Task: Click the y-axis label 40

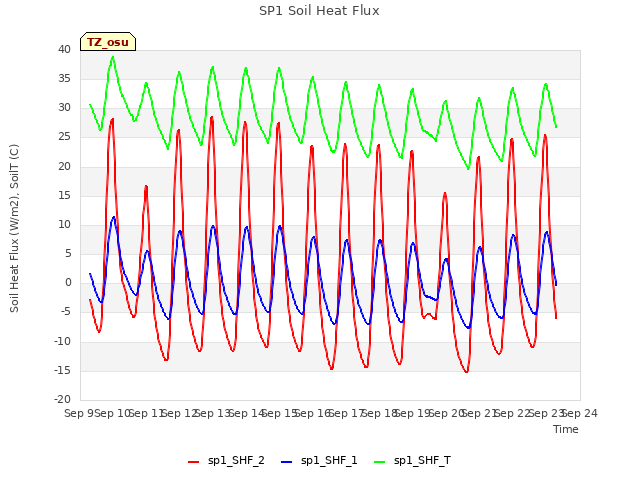Action: click(64, 49)
